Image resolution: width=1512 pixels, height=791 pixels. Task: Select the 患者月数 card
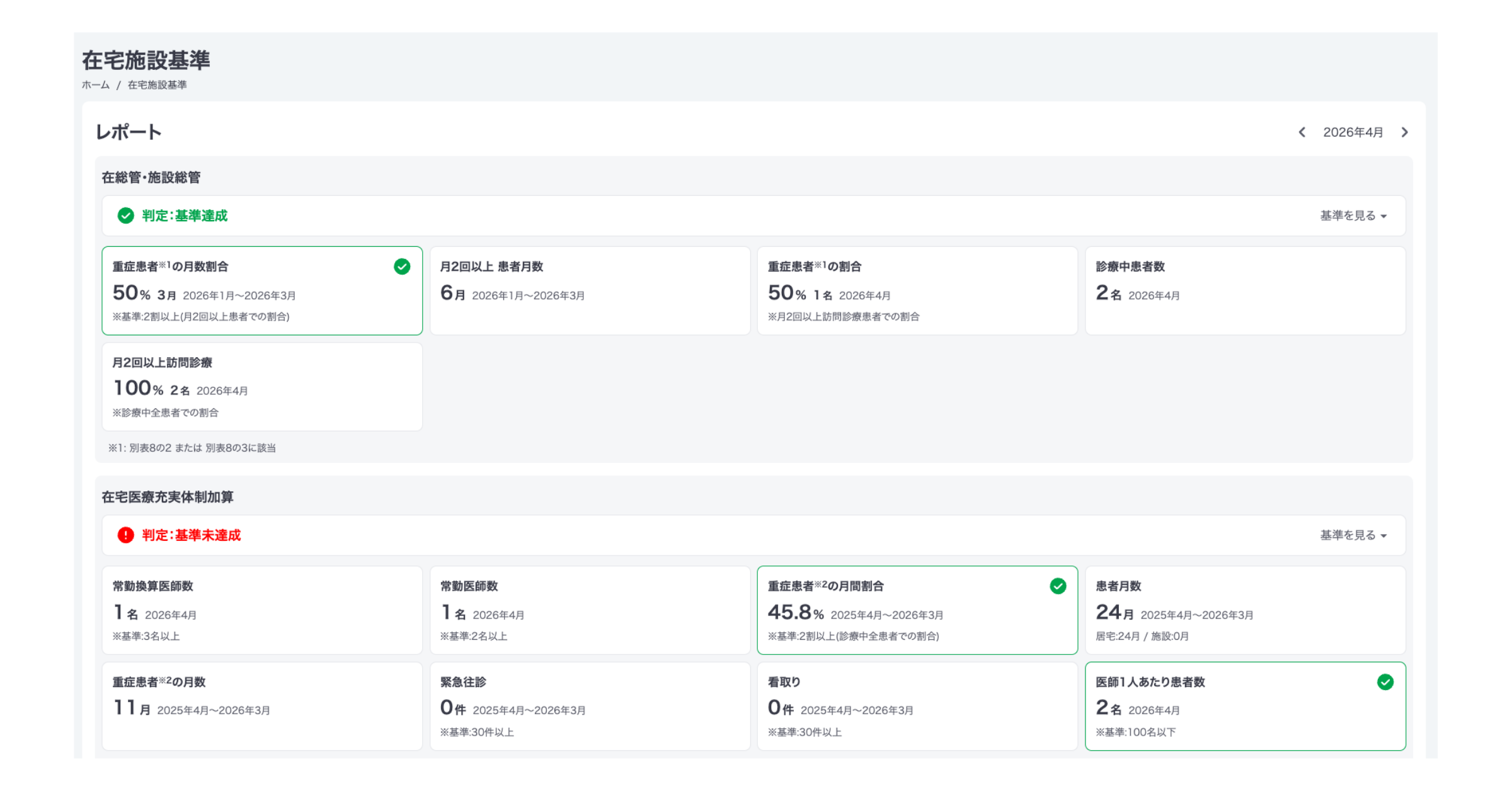coord(1245,610)
